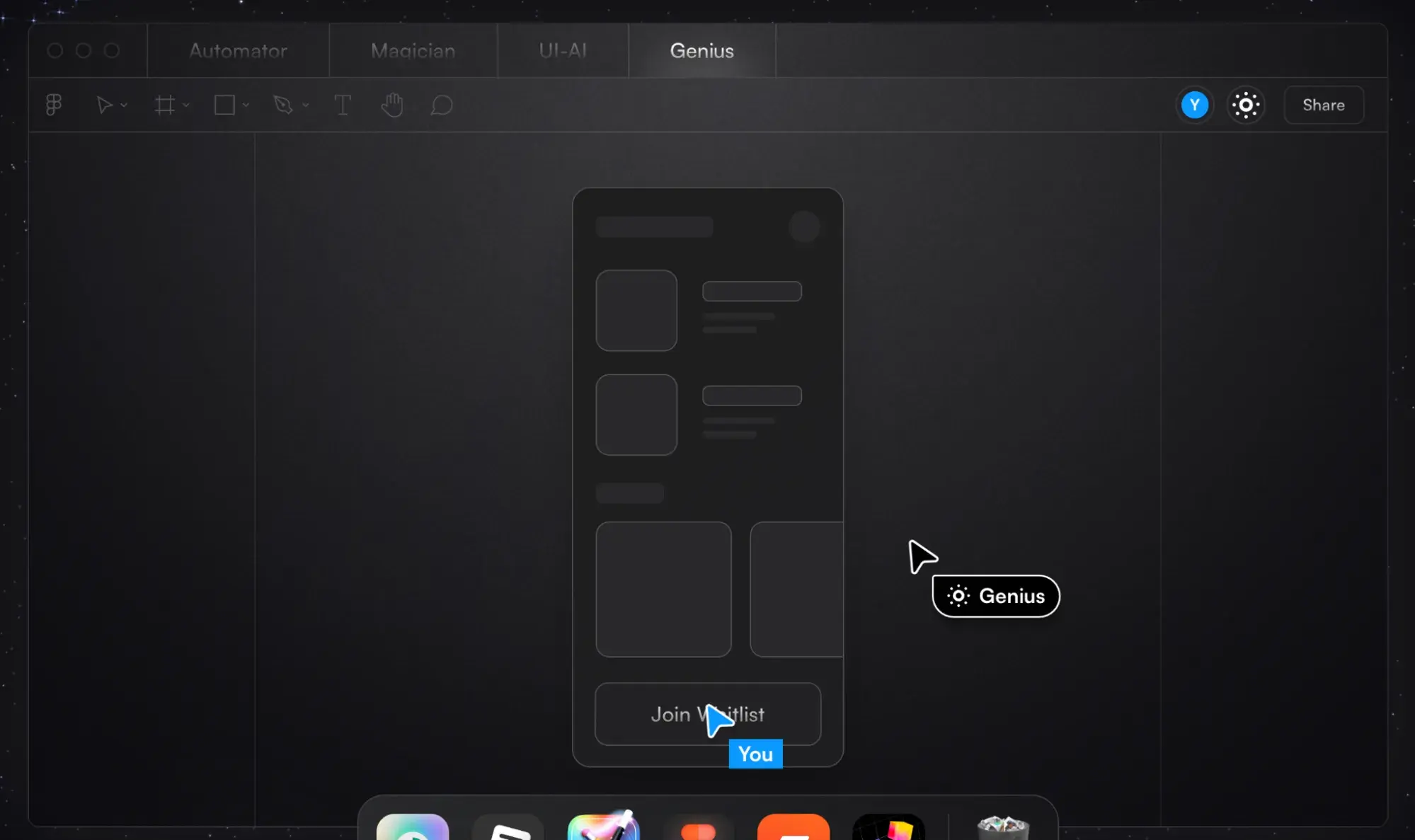The image size is (1415, 840).
Task: Select the Genius tooltip popup
Action: pyautogui.click(x=995, y=595)
